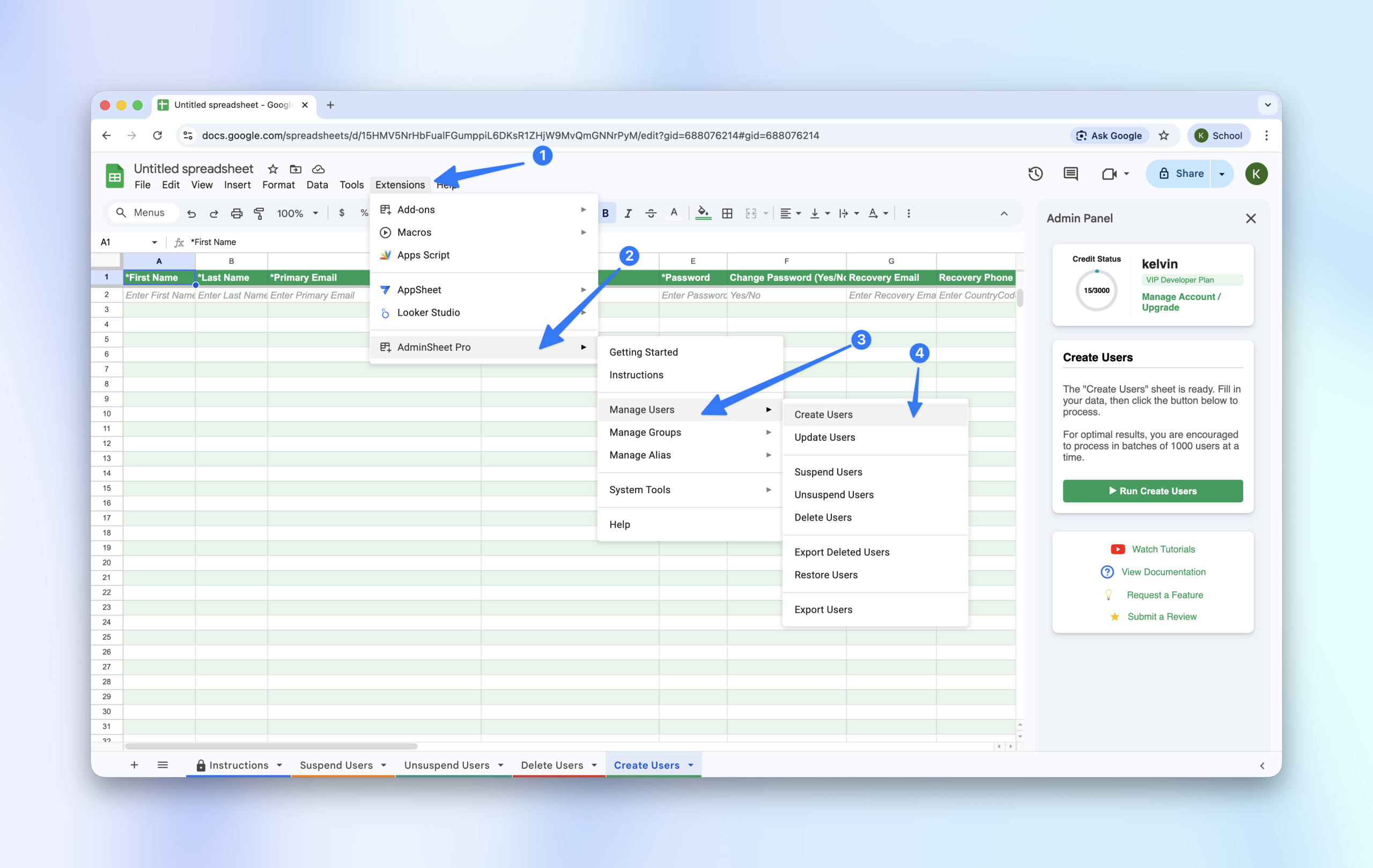
Task: Open the comments icon in header
Action: click(x=1070, y=174)
